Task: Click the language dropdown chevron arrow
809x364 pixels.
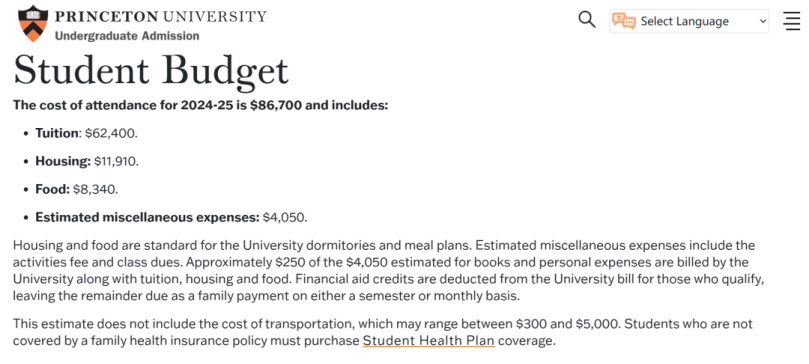Action: point(763,22)
